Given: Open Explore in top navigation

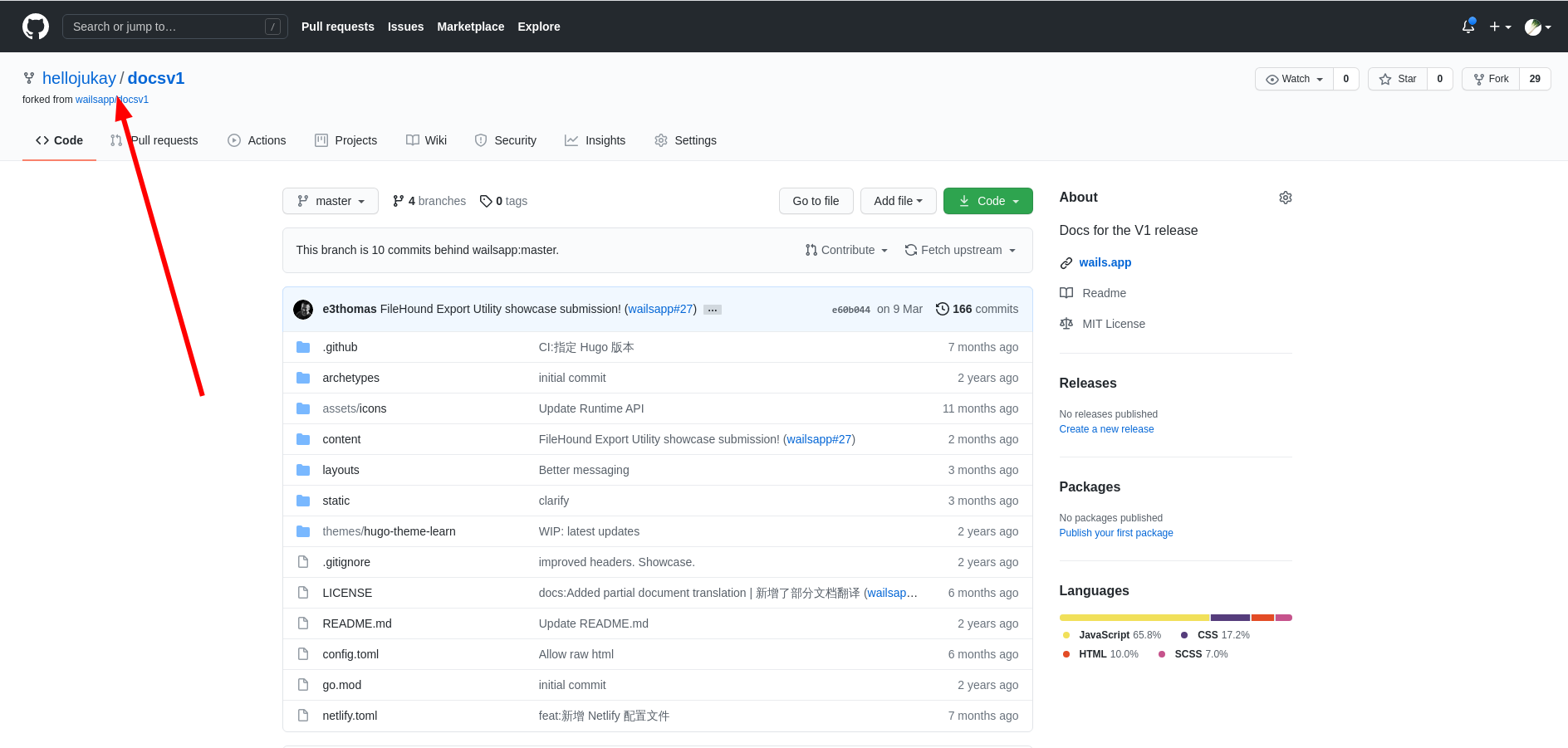Looking at the screenshot, I should [539, 27].
